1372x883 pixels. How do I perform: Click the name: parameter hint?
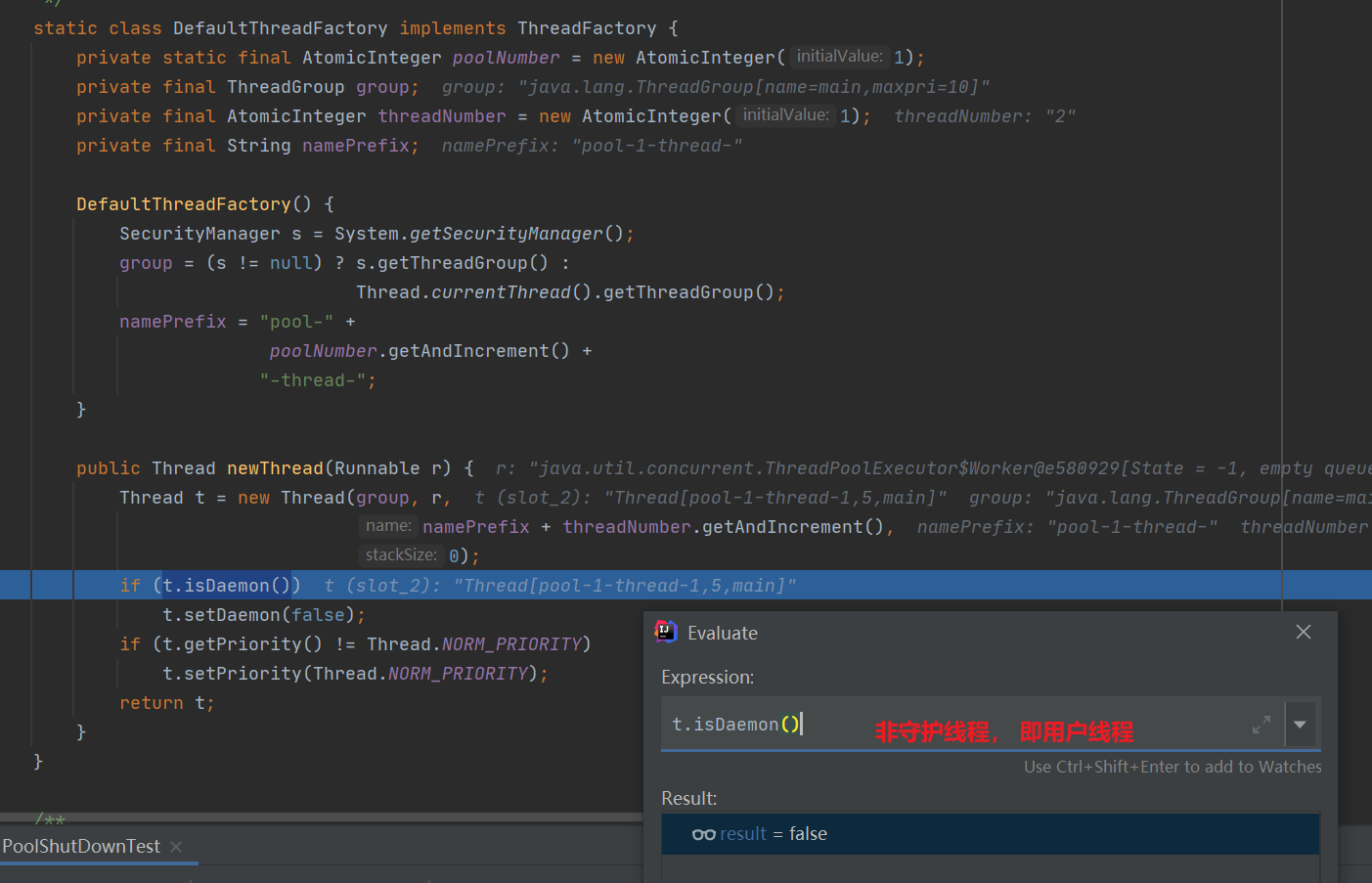tap(388, 526)
